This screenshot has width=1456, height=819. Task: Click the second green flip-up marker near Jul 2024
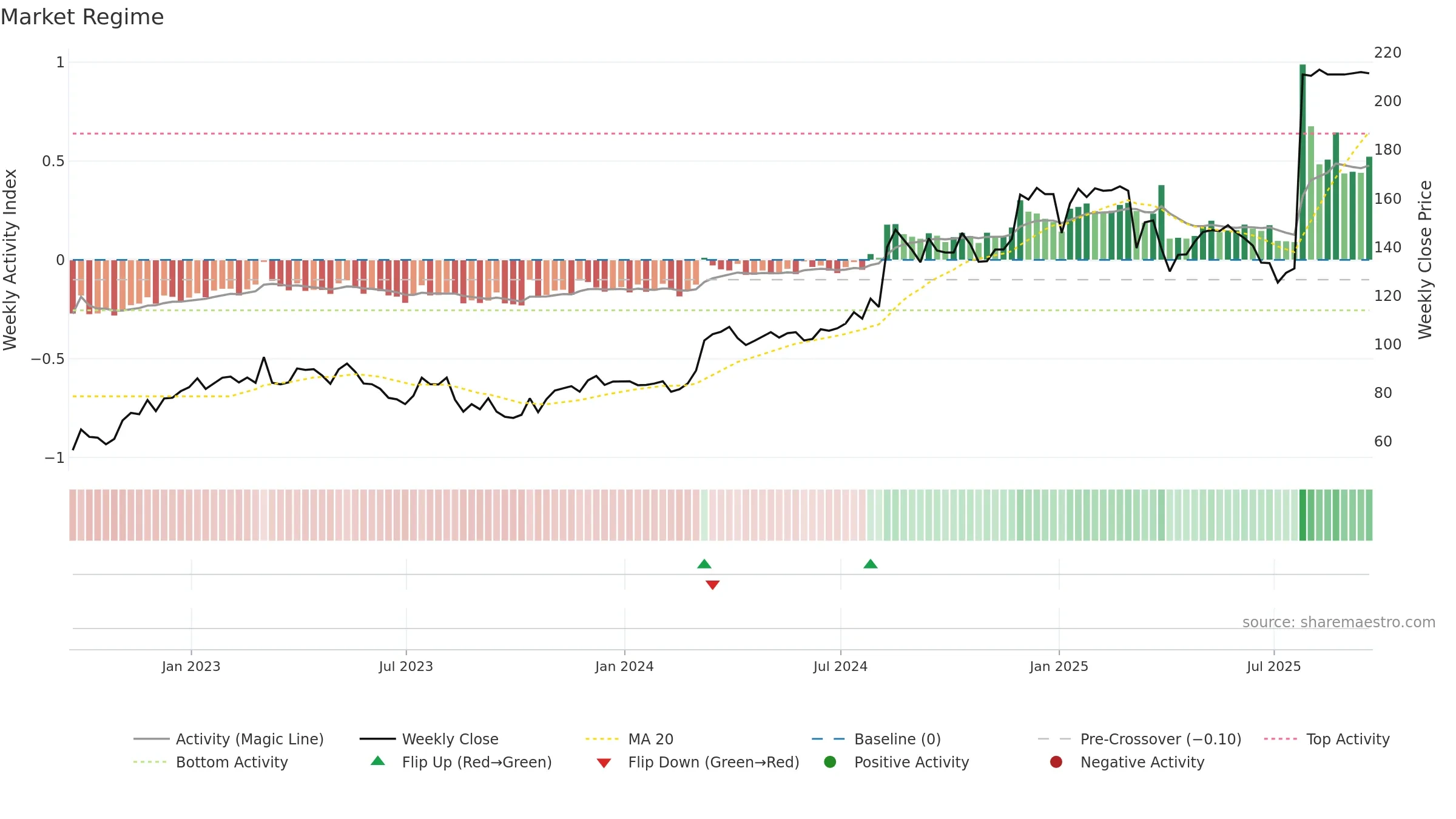[x=871, y=564]
